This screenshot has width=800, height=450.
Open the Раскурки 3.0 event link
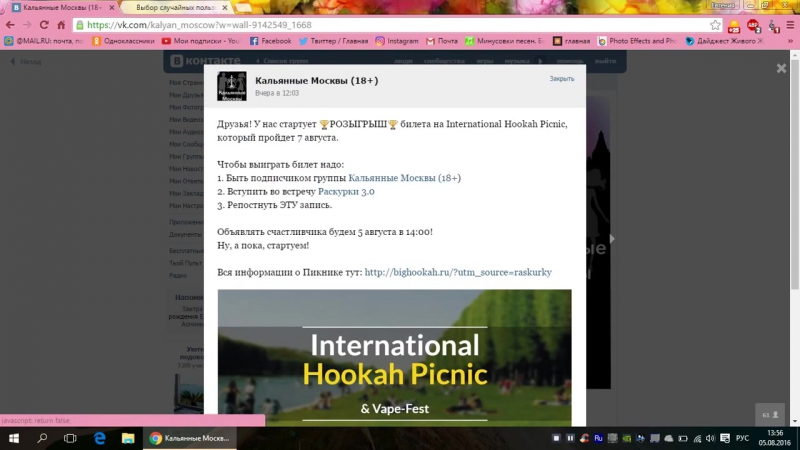[346, 191]
